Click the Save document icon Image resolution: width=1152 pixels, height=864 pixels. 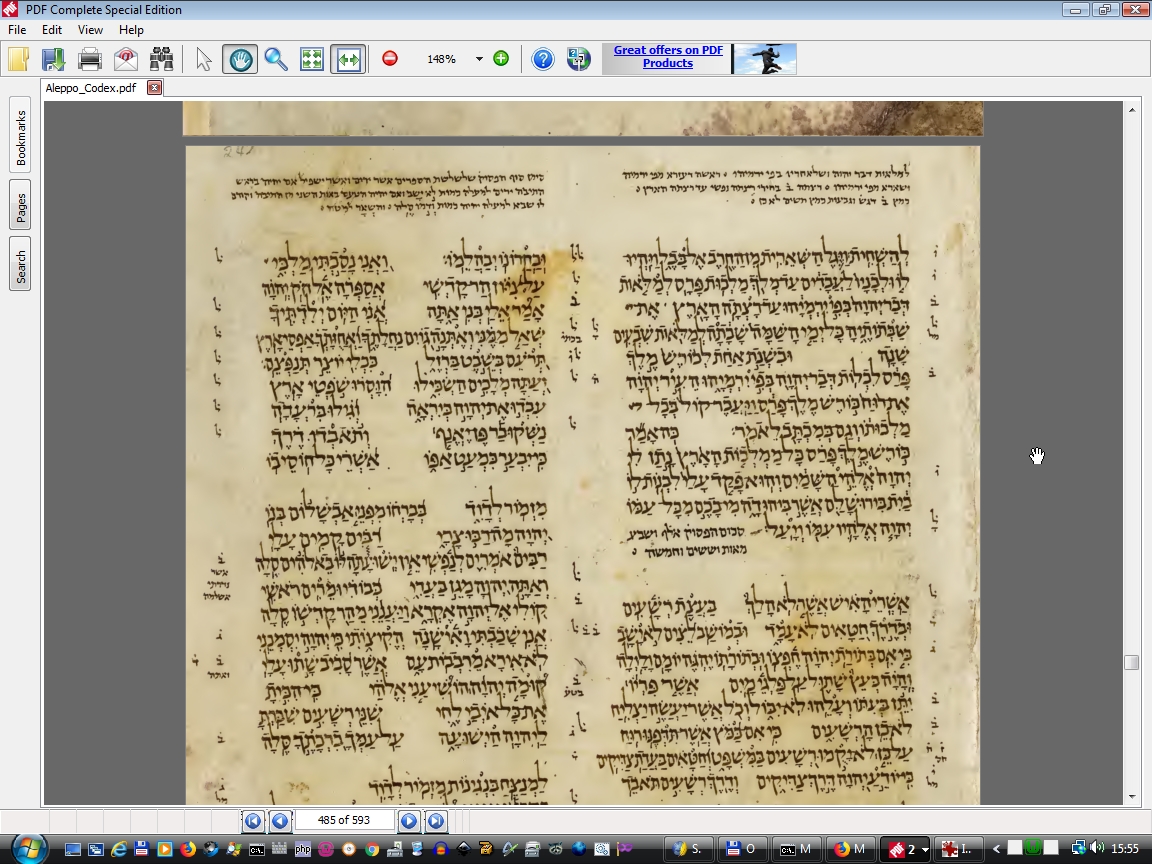[x=53, y=59]
